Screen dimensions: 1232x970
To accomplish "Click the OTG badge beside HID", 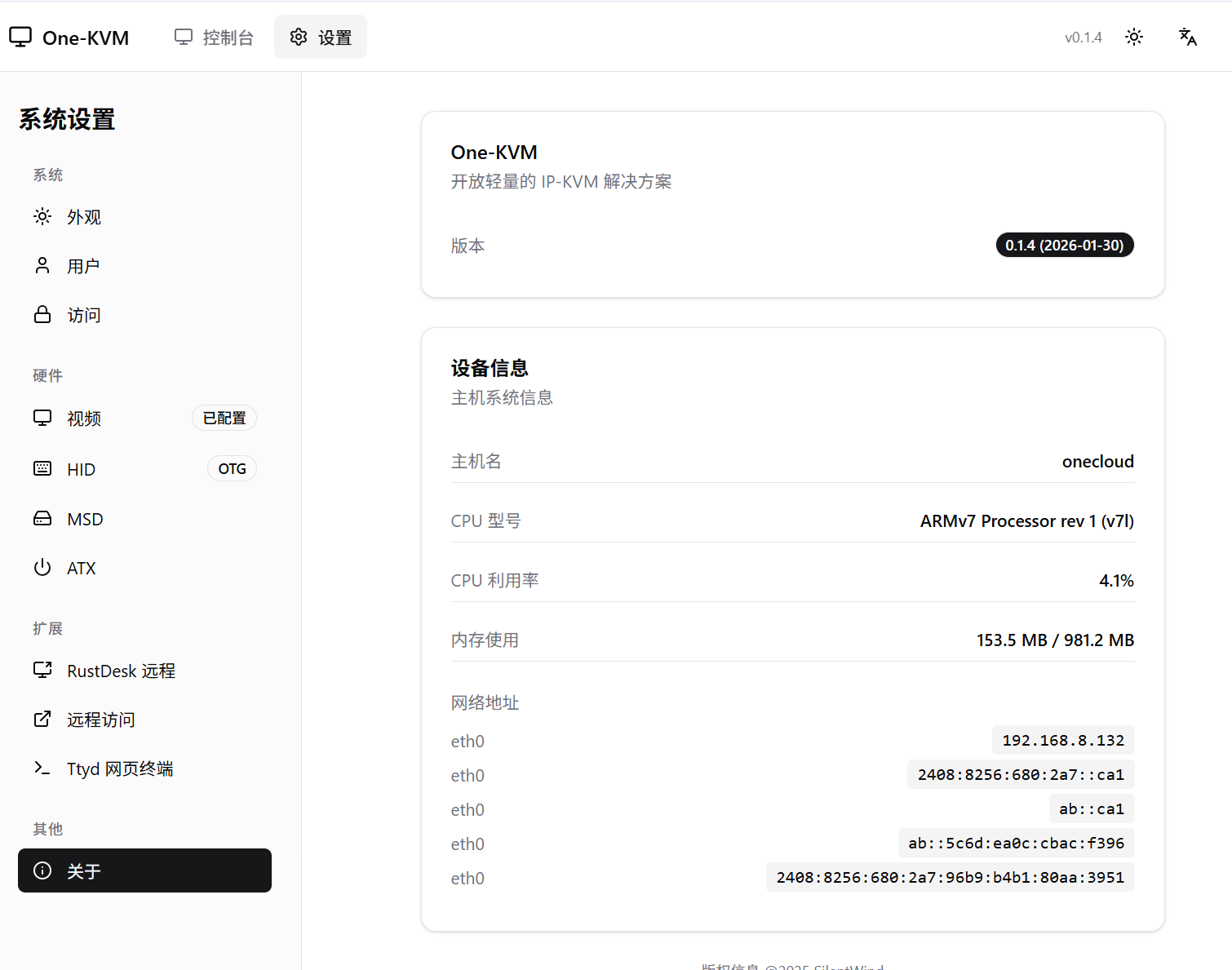I will (232, 468).
